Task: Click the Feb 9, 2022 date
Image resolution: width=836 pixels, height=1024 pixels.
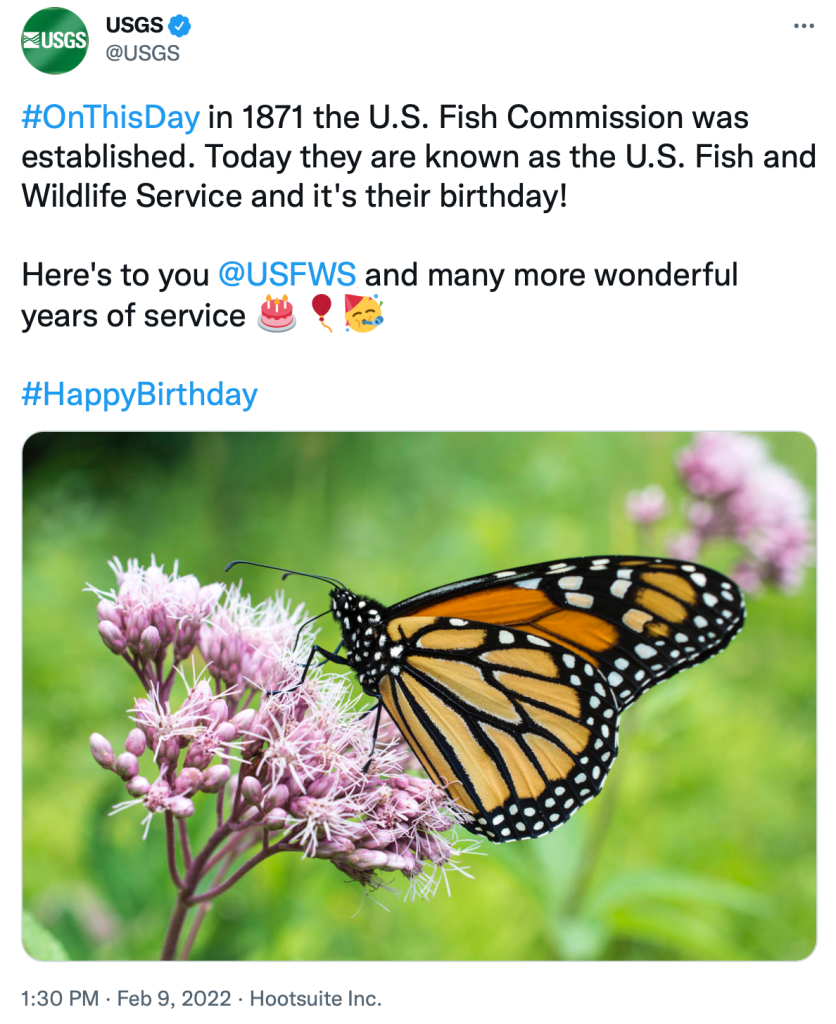Action: coord(176,997)
